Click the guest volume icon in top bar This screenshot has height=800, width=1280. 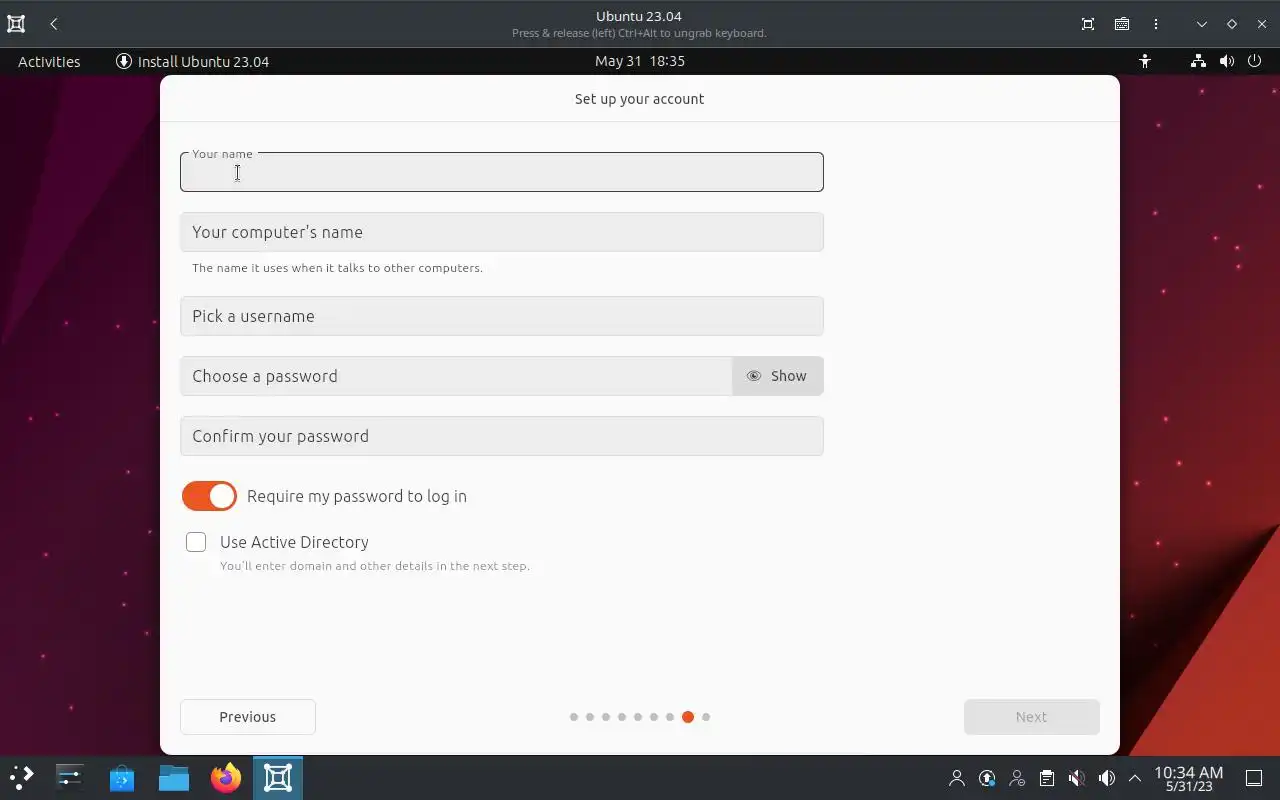[x=1227, y=61]
